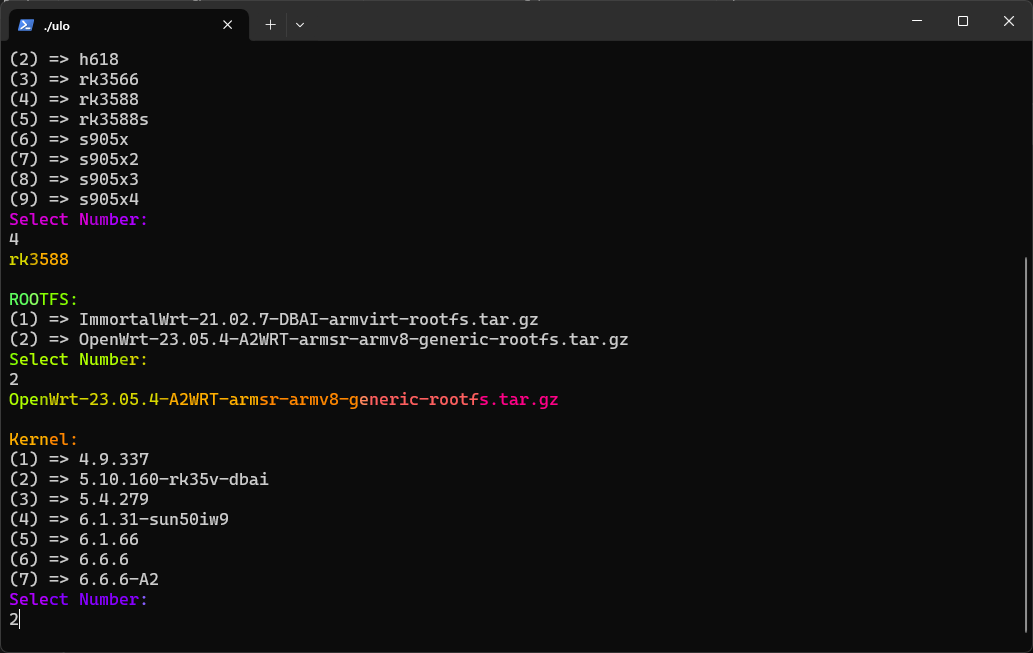
Task: Click the list line '(4) => rk3588'
Action: point(74,99)
